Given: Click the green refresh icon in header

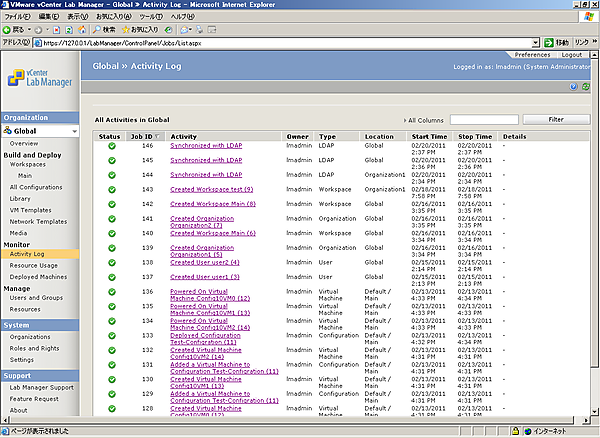Looking at the screenshot, I should point(586,88).
